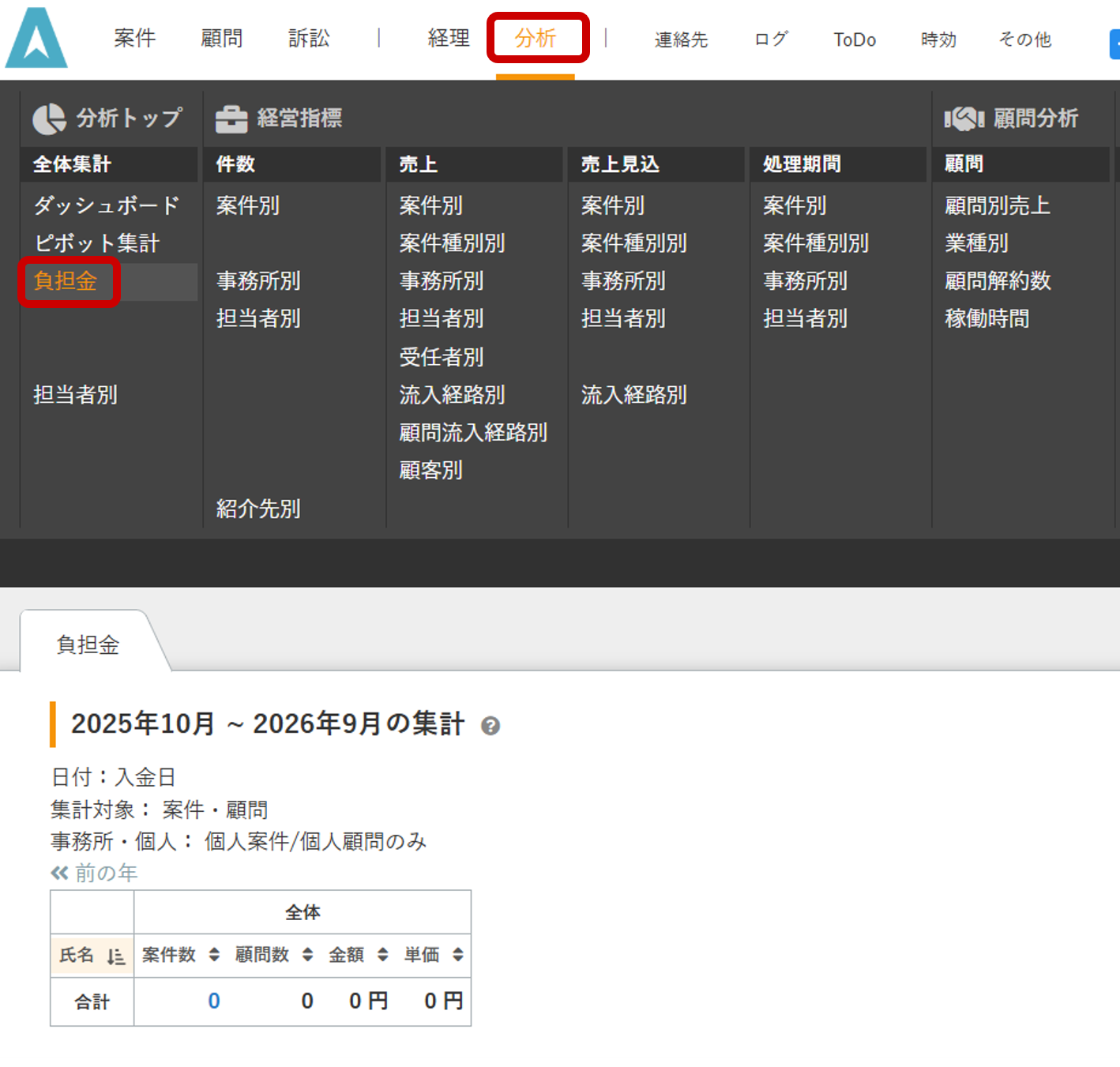1120x1067 pixels.
Task: Open 稼働時間 report
Action: pyautogui.click(x=987, y=319)
